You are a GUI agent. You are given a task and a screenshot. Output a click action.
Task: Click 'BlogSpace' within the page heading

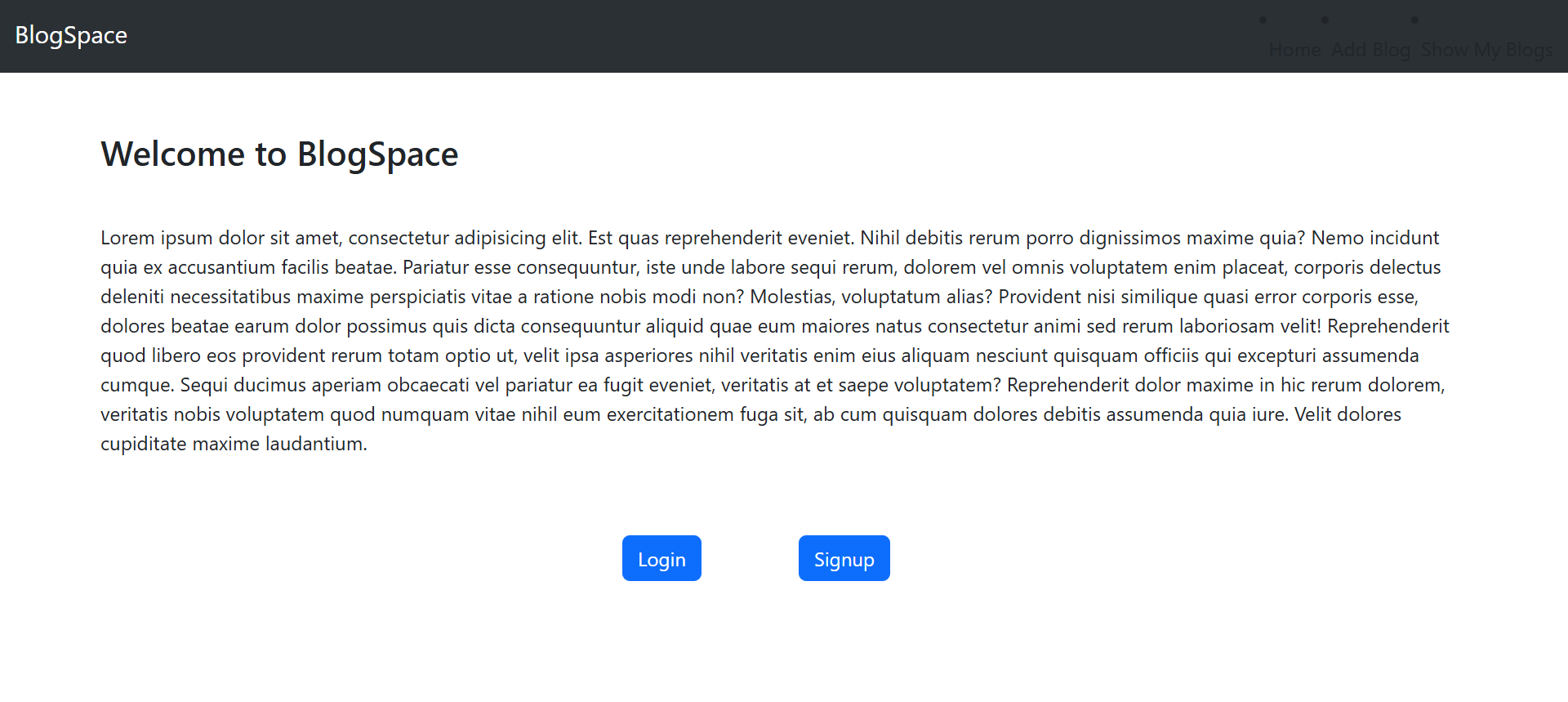pos(377,154)
